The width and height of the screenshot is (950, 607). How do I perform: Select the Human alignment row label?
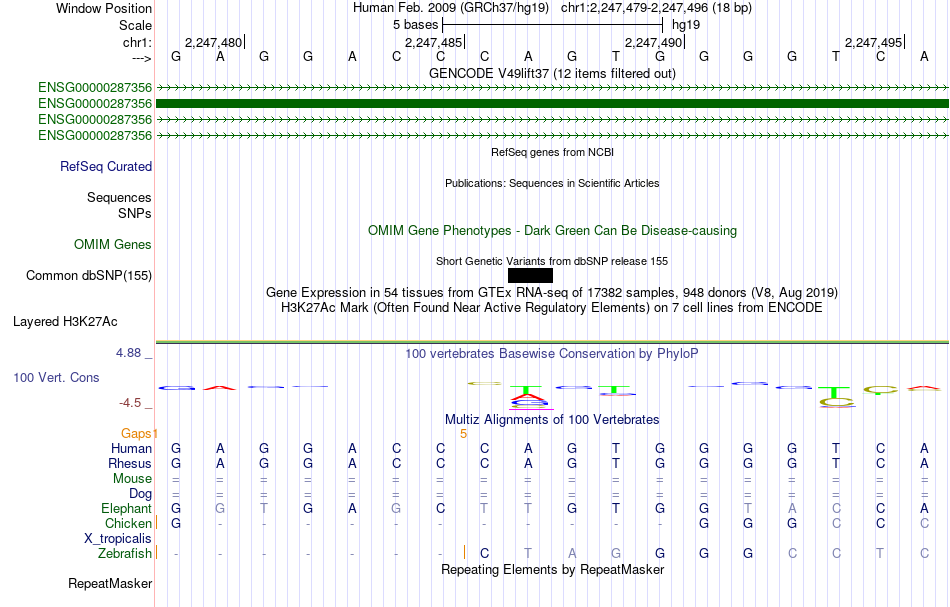tap(131, 449)
